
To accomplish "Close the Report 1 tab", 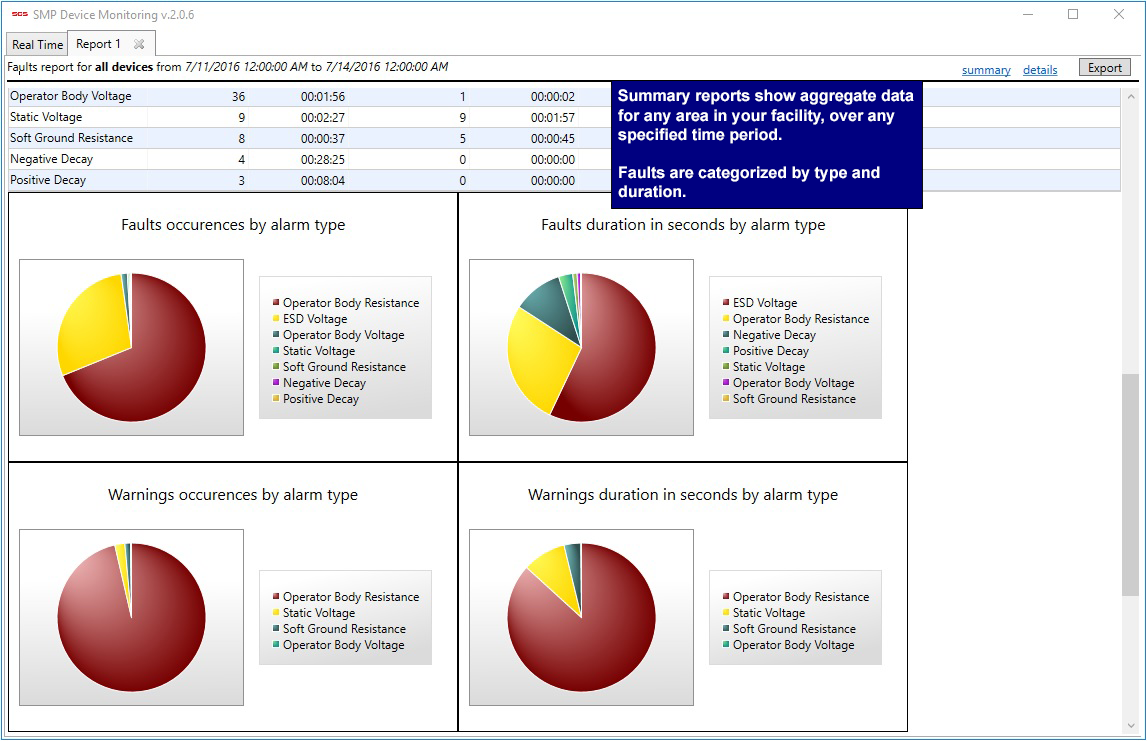I will 139,44.
